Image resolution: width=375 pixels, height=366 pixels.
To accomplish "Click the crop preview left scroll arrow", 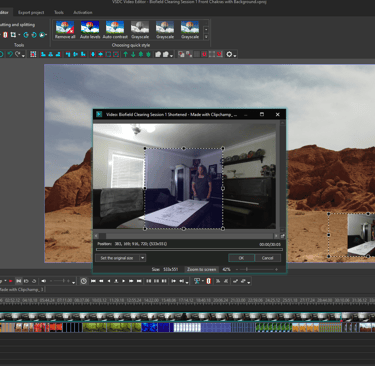I will (96, 236).
